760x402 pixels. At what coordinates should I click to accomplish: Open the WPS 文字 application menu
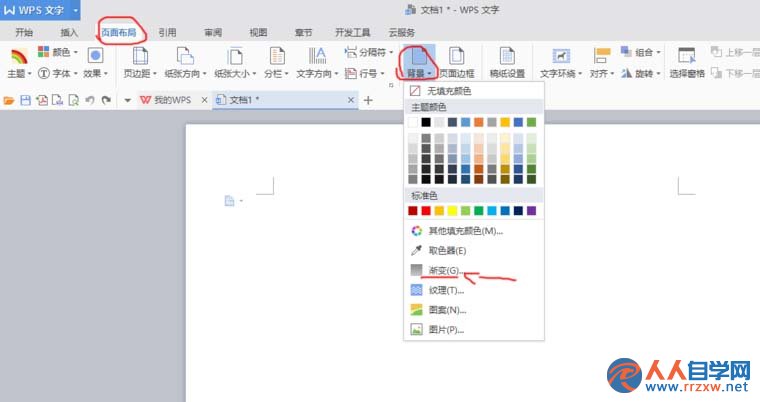tap(40, 10)
